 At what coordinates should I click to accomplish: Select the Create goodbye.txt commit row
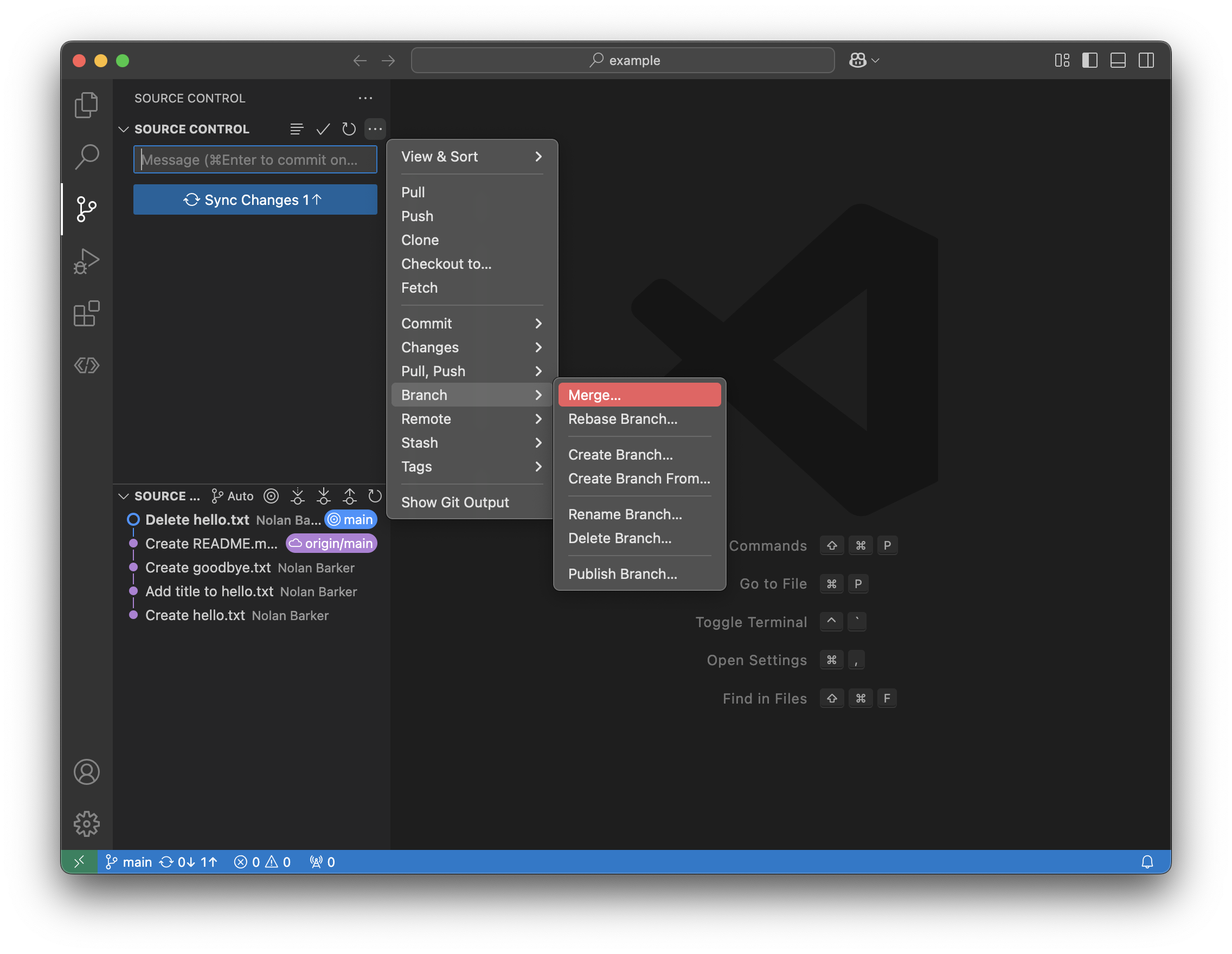pos(251,568)
